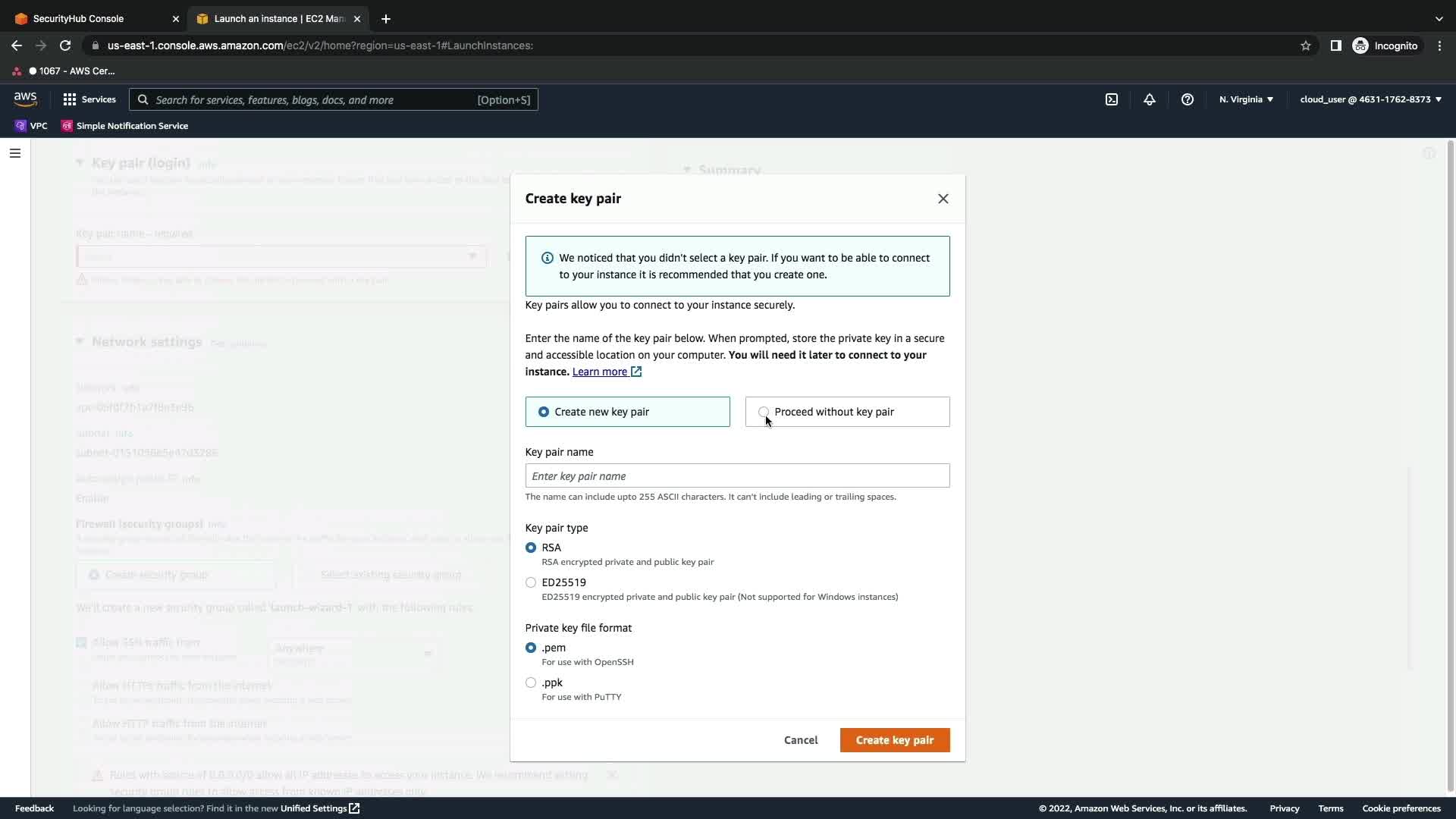Screen dimensions: 1456x819
Task: Choose ED25519 key pair type
Action: (x=531, y=582)
